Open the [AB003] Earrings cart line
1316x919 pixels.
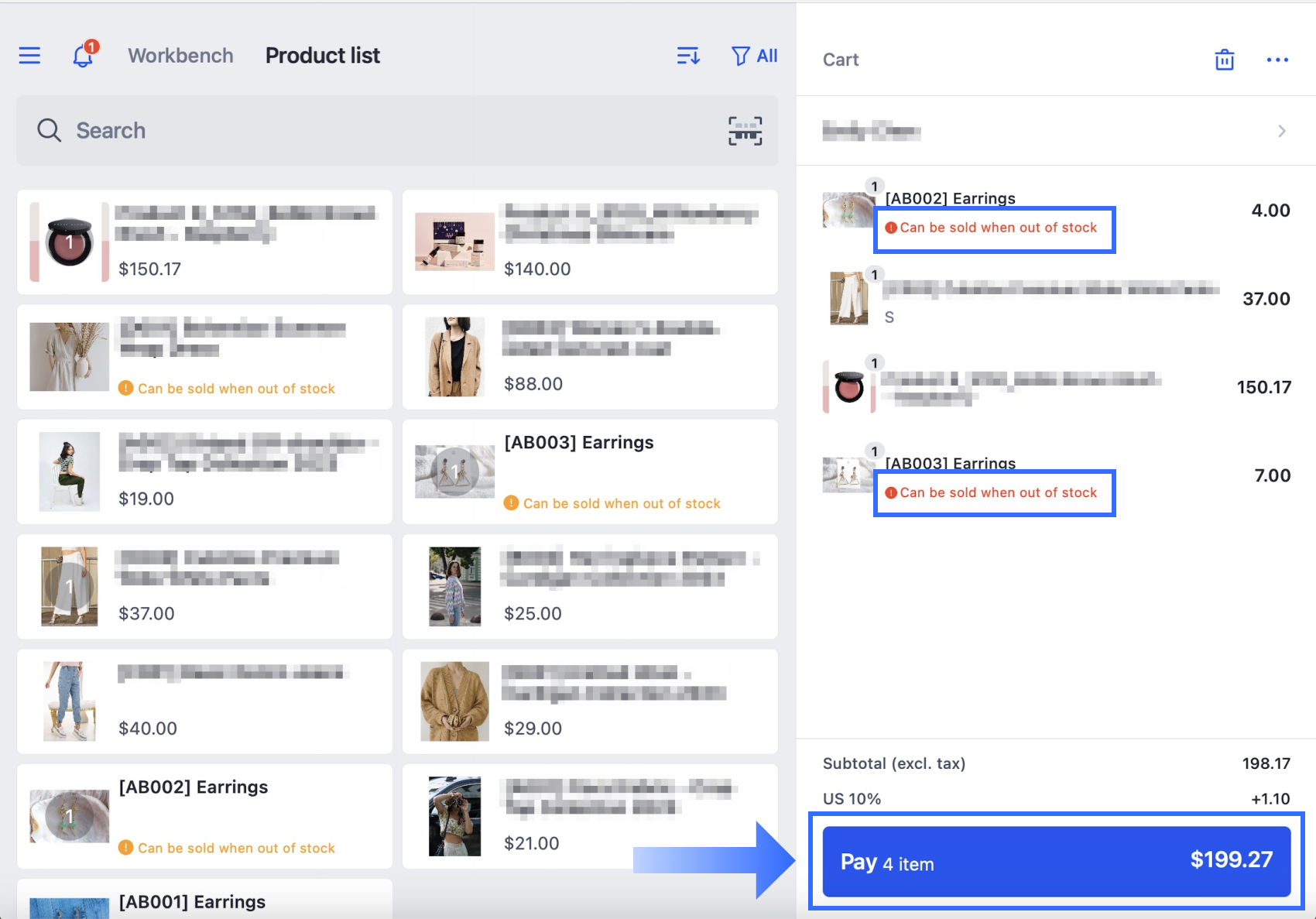click(1056, 475)
